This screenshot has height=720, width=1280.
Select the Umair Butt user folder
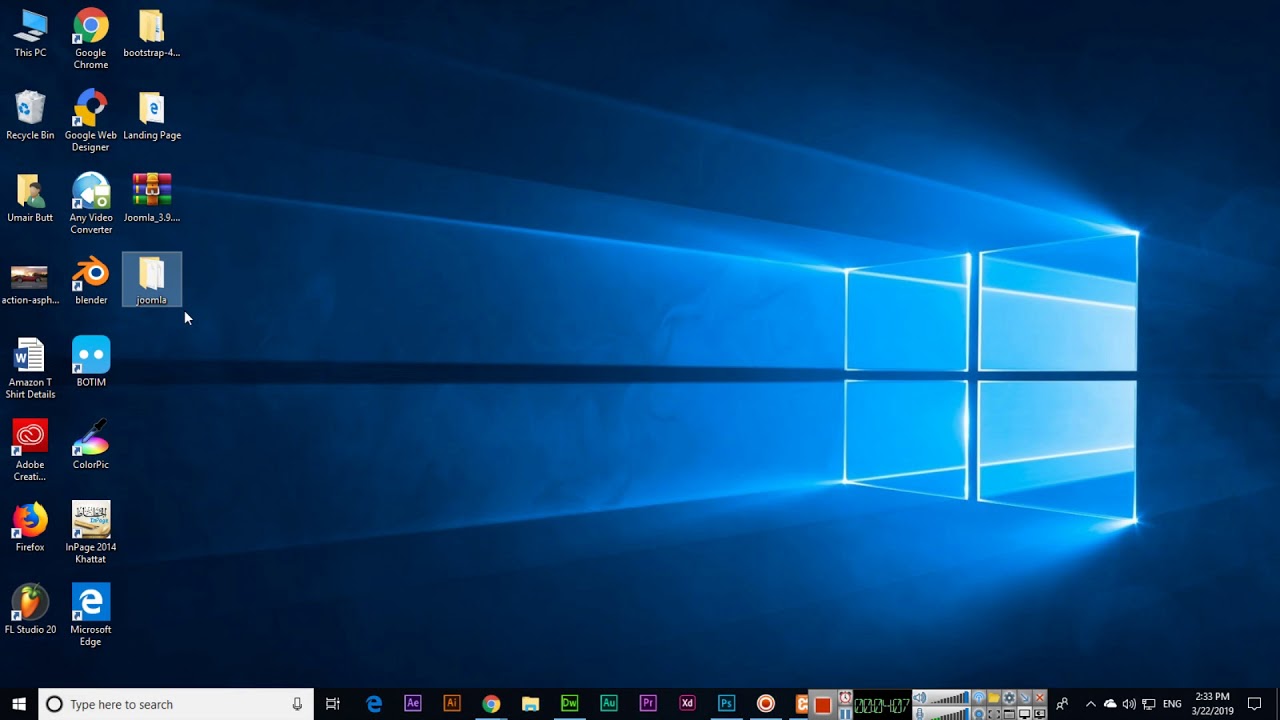pyautogui.click(x=30, y=198)
